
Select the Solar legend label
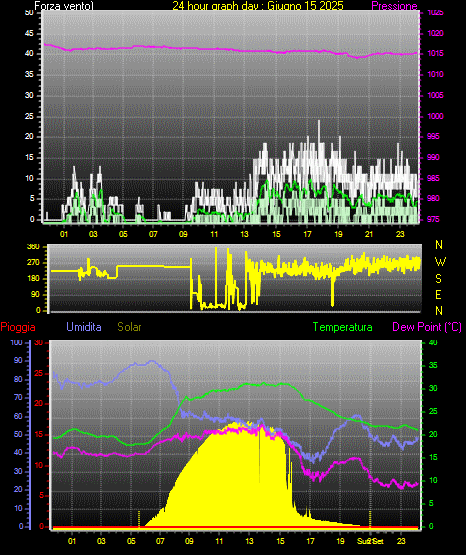pos(129,327)
